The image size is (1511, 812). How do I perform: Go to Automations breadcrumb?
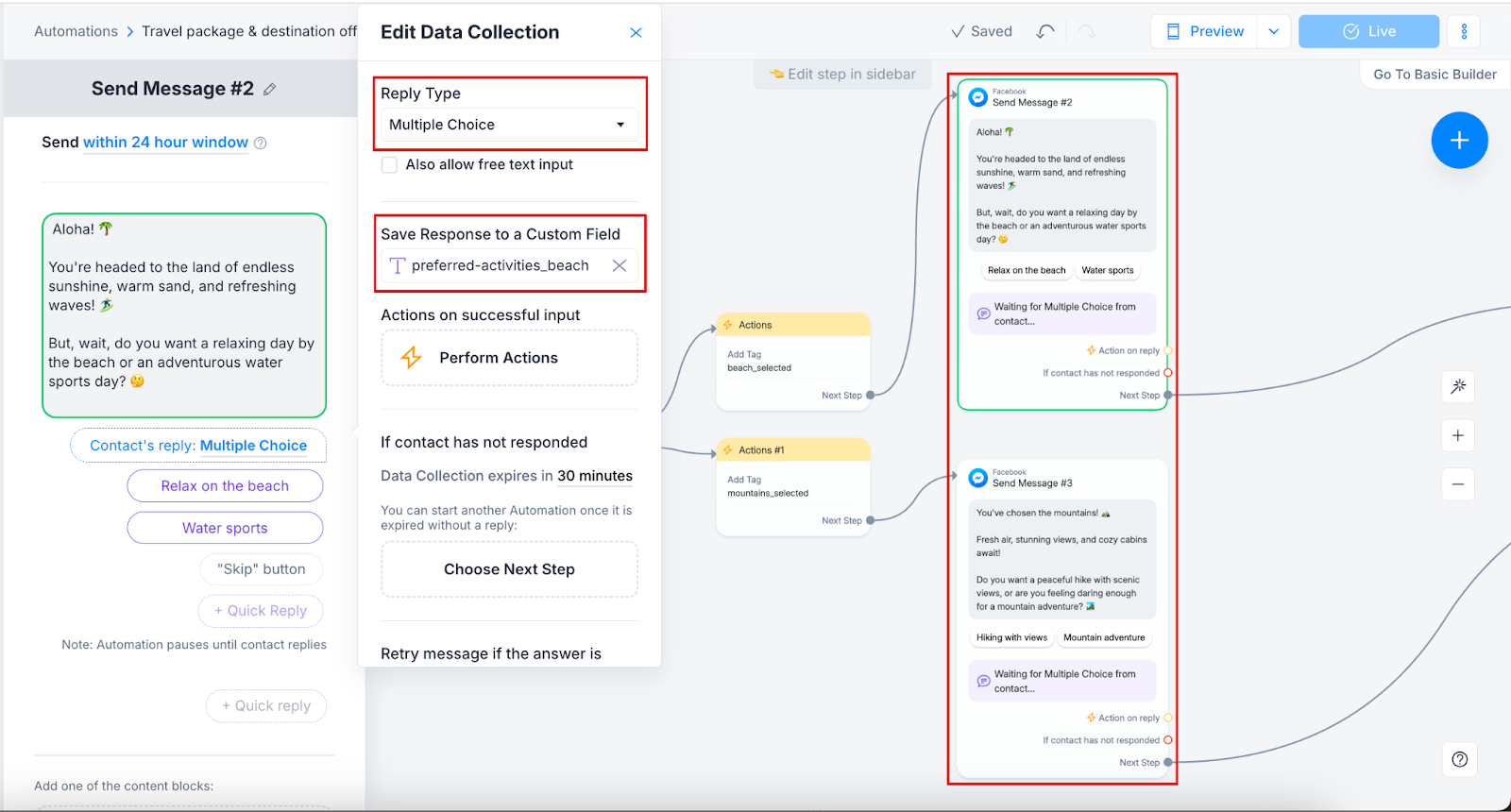point(76,31)
